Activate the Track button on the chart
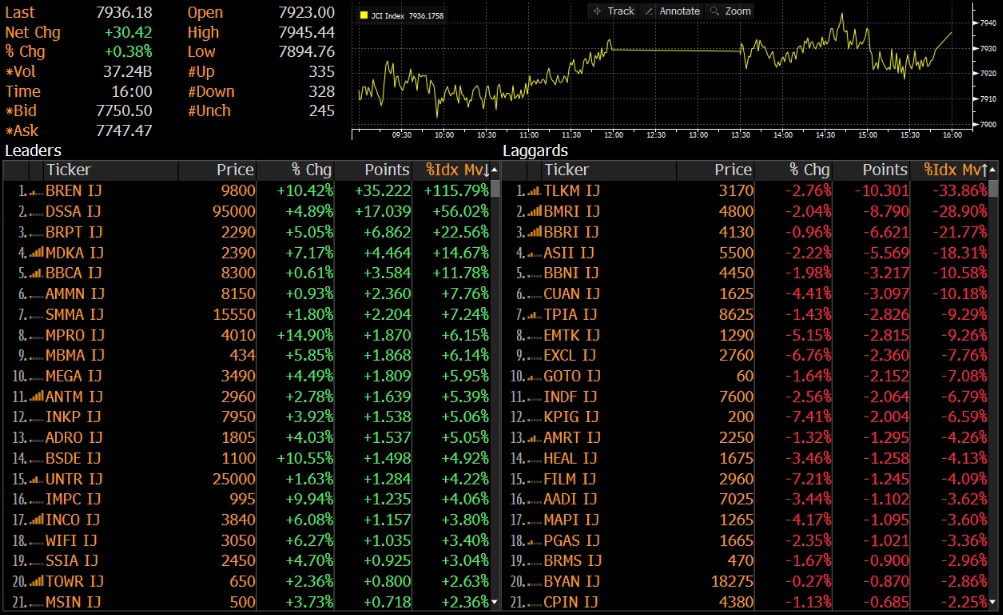1003x615 pixels. tap(613, 11)
